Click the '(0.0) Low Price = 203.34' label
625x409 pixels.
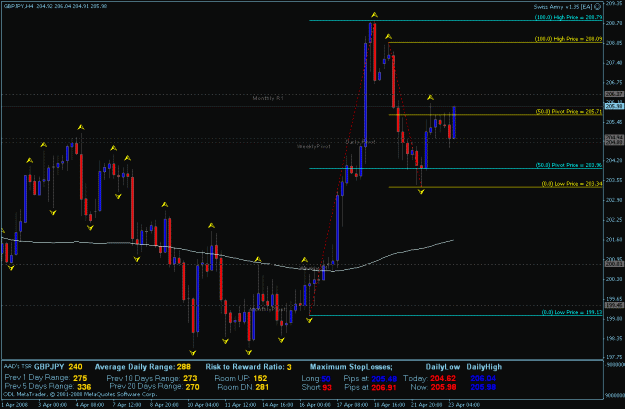572,184
